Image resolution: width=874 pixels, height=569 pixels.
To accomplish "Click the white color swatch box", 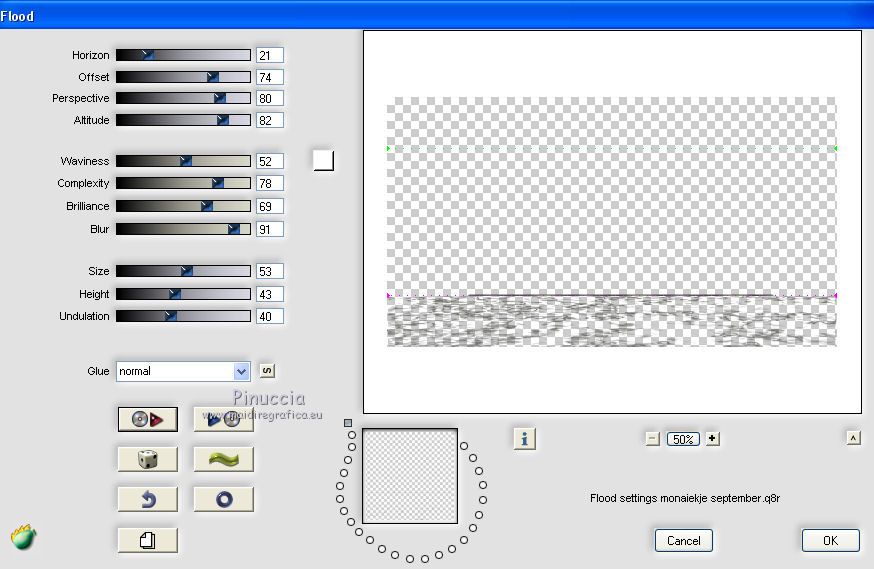I will pyautogui.click(x=324, y=161).
